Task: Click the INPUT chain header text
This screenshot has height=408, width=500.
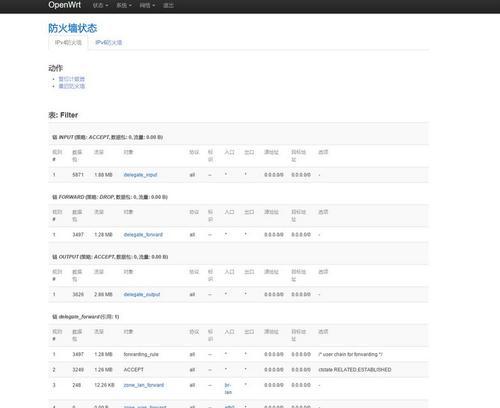Action: click(108, 137)
